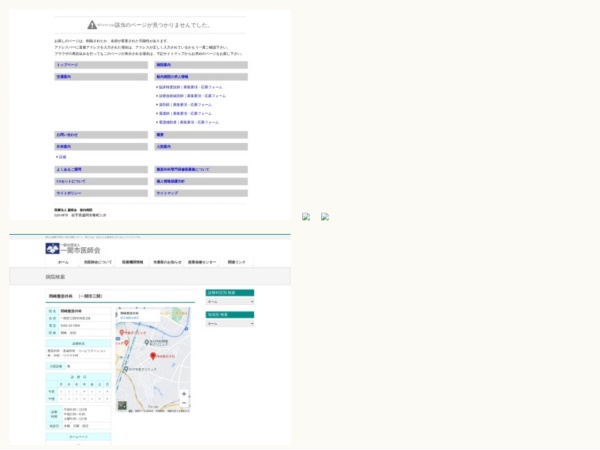Zoom out the map with minus button
The width and height of the screenshot is (600, 450).
pyautogui.click(x=184, y=403)
